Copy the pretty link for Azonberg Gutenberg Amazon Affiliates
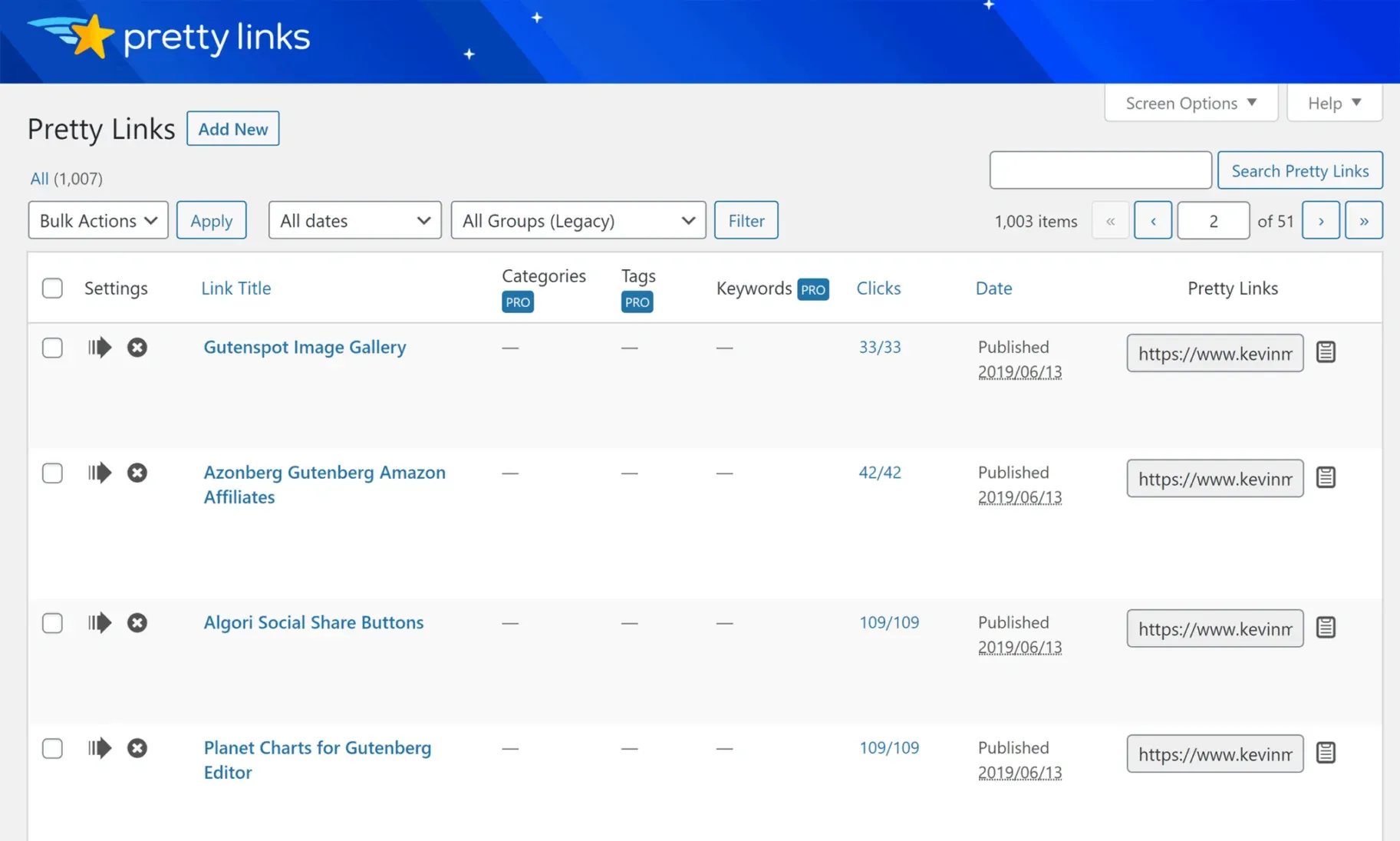This screenshot has width=1400, height=841. point(1326,477)
